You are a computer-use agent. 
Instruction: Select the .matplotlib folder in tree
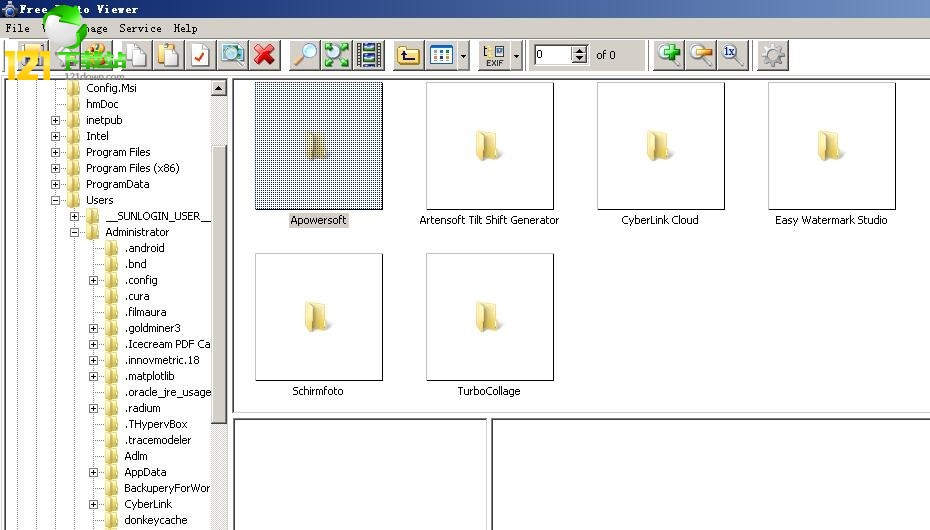pos(150,376)
